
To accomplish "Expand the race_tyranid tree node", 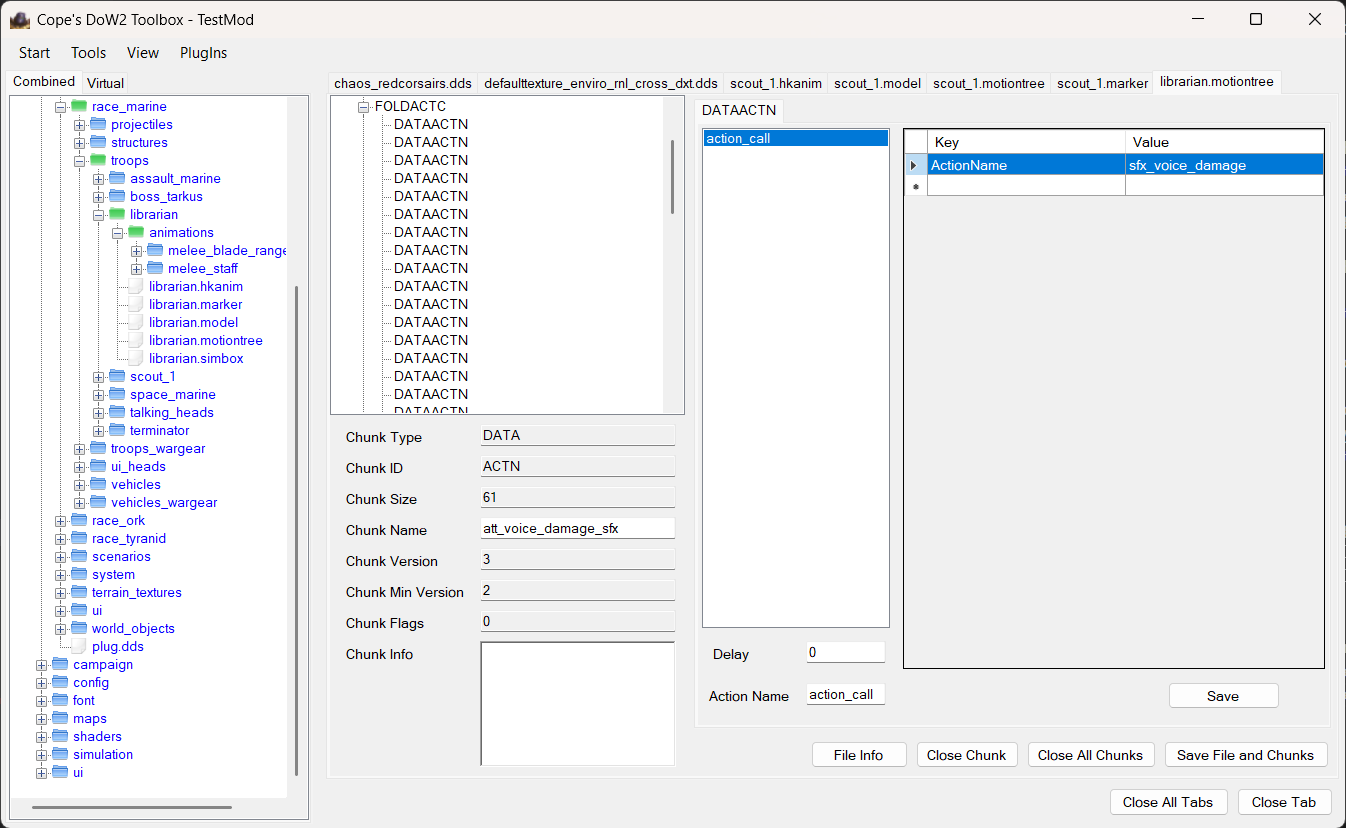I will pos(60,538).
